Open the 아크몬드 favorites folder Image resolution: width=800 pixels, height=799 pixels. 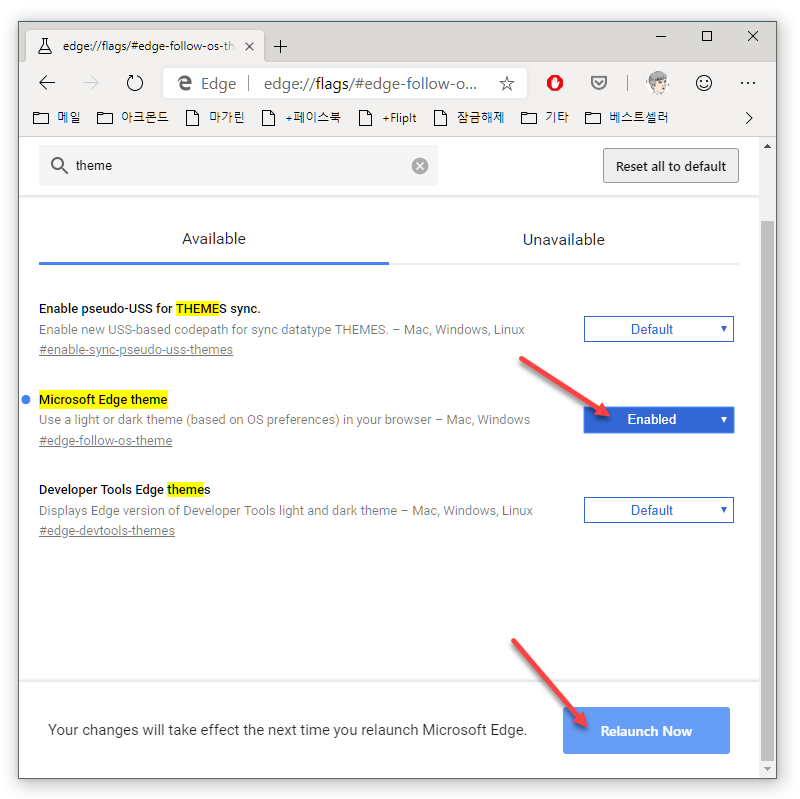coord(133,118)
